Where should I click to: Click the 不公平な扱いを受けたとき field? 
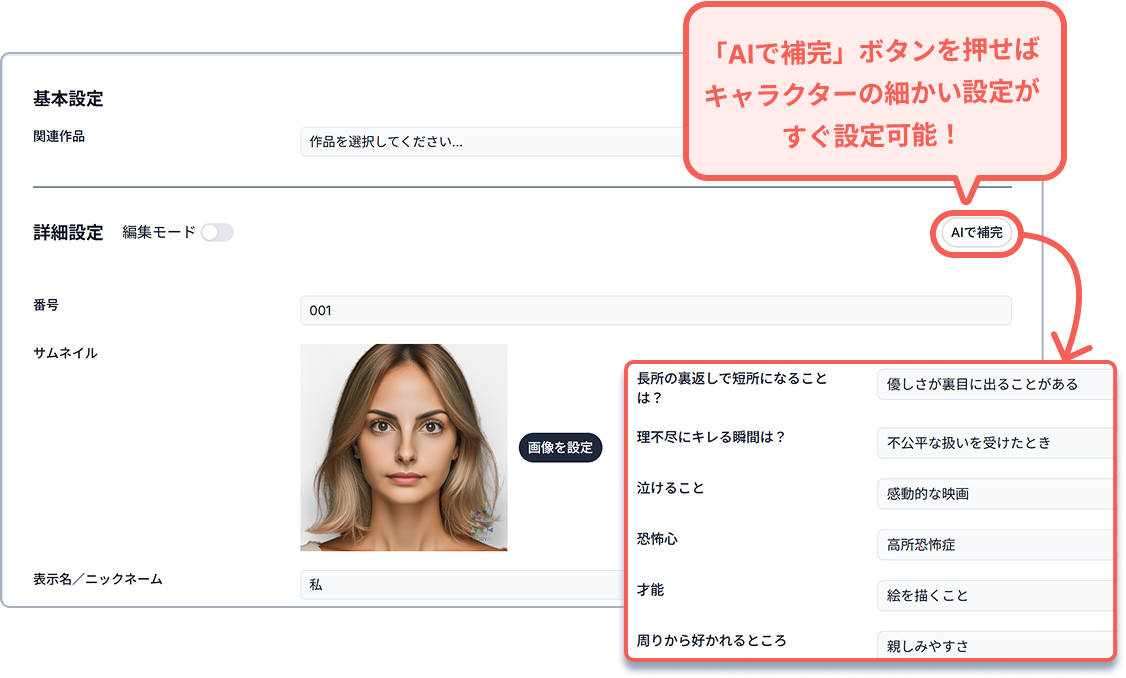(x=994, y=442)
